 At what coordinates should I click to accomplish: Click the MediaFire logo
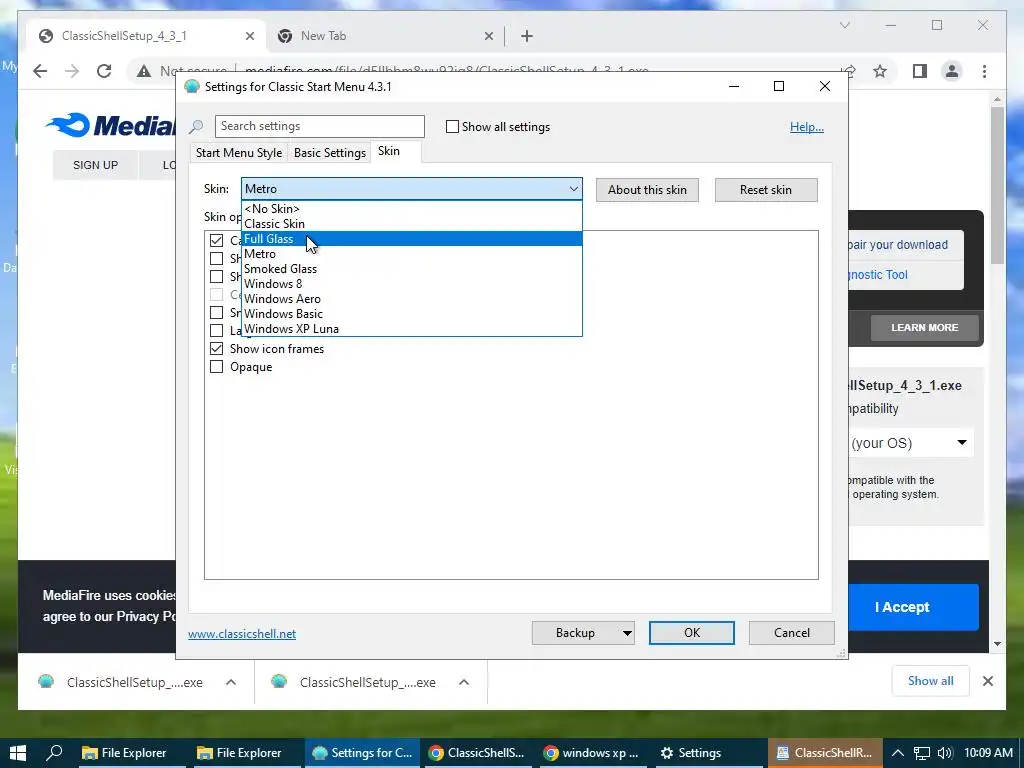[111, 125]
